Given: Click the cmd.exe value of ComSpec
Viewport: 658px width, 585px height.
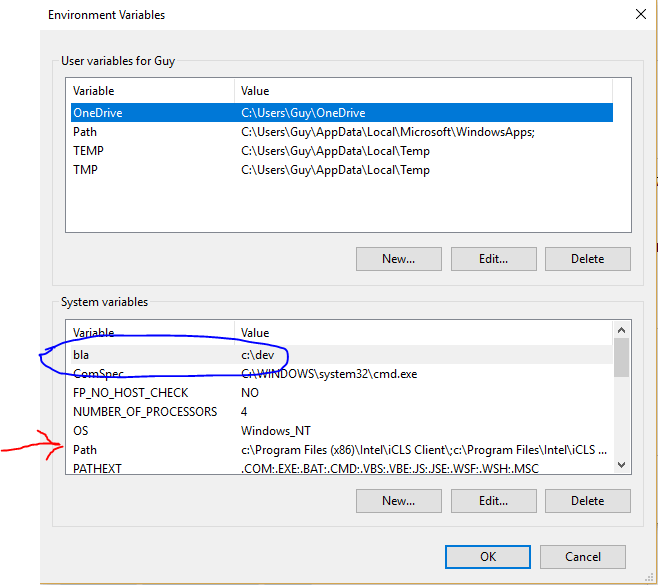Looking at the screenshot, I should click(329, 373).
